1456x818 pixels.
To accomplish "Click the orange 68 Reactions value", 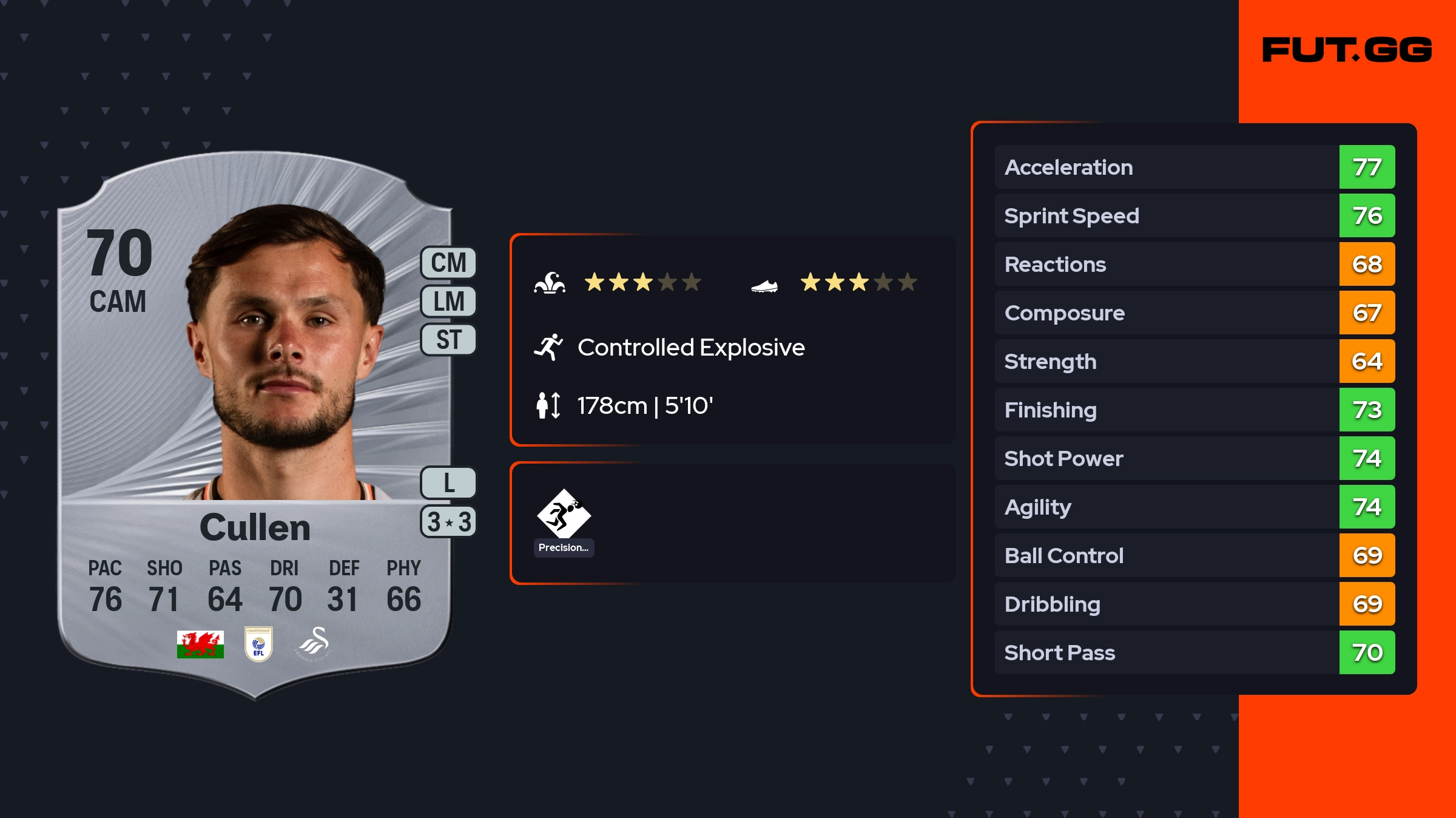I will [1367, 264].
